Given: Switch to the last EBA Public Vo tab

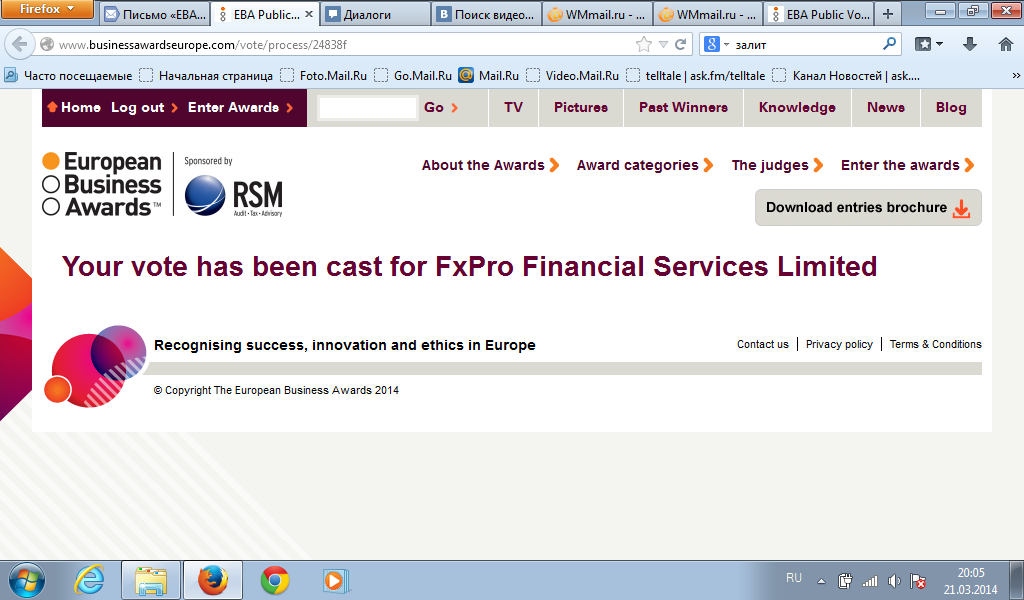Looking at the screenshot, I should 819,14.
